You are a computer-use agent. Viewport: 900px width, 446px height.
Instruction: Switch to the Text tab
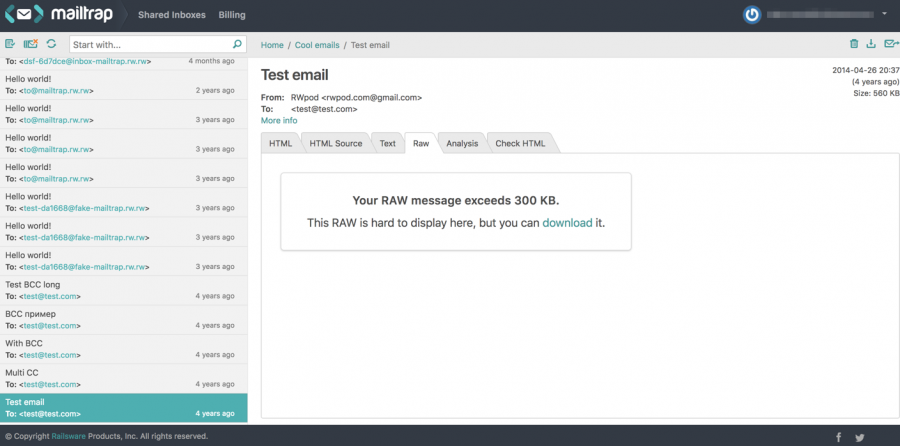tap(387, 144)
